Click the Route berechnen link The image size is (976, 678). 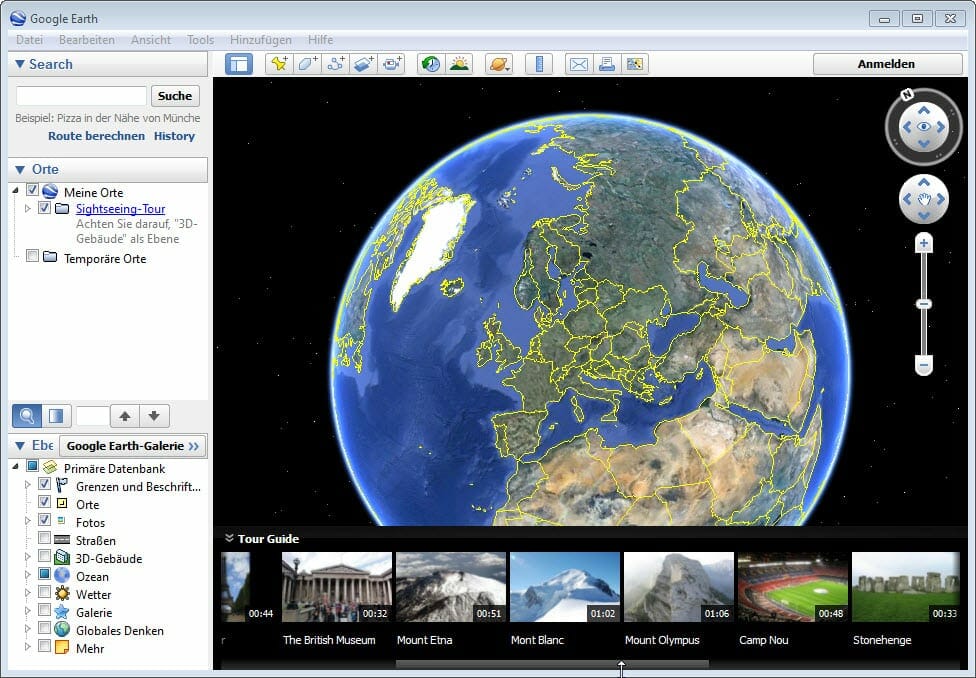tap(96, 136)
